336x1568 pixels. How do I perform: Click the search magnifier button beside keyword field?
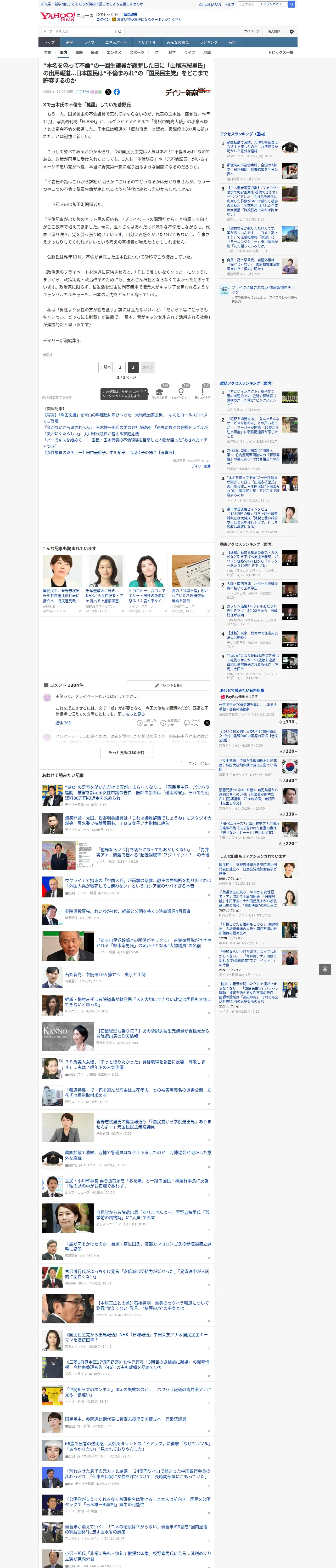click(120, 32)
